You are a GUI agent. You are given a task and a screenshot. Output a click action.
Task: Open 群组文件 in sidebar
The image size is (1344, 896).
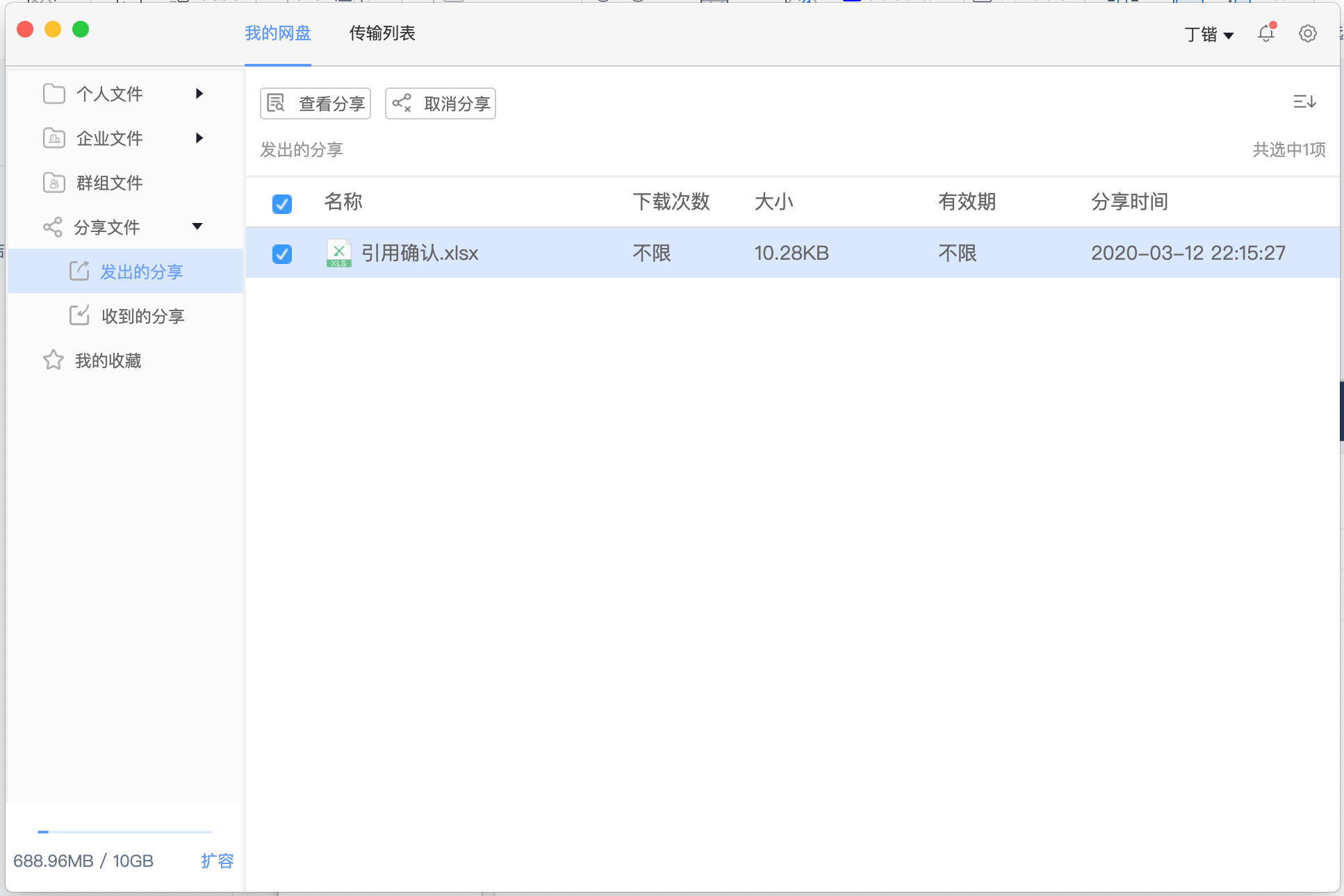pyautogui.click(x=126, y=183)
